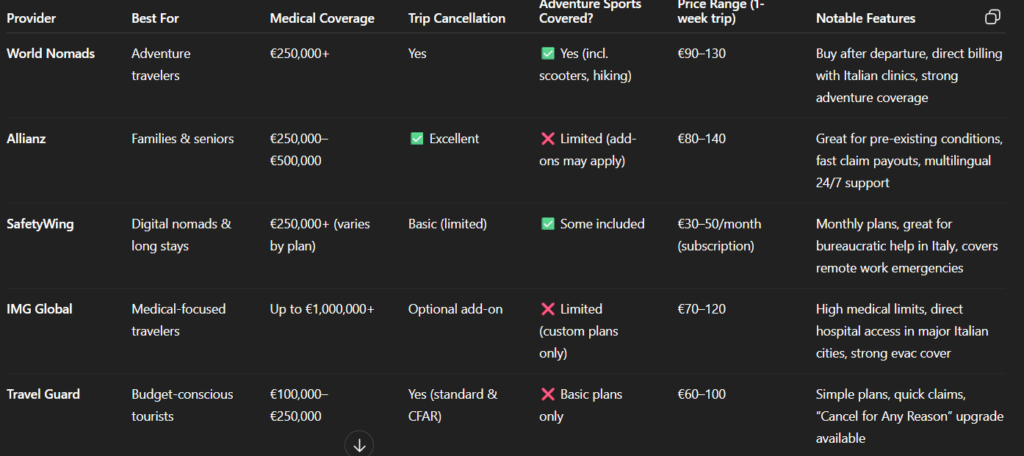Click the €70–120 price cell
Screen dimensions: 1024x456
pos(701,309)
